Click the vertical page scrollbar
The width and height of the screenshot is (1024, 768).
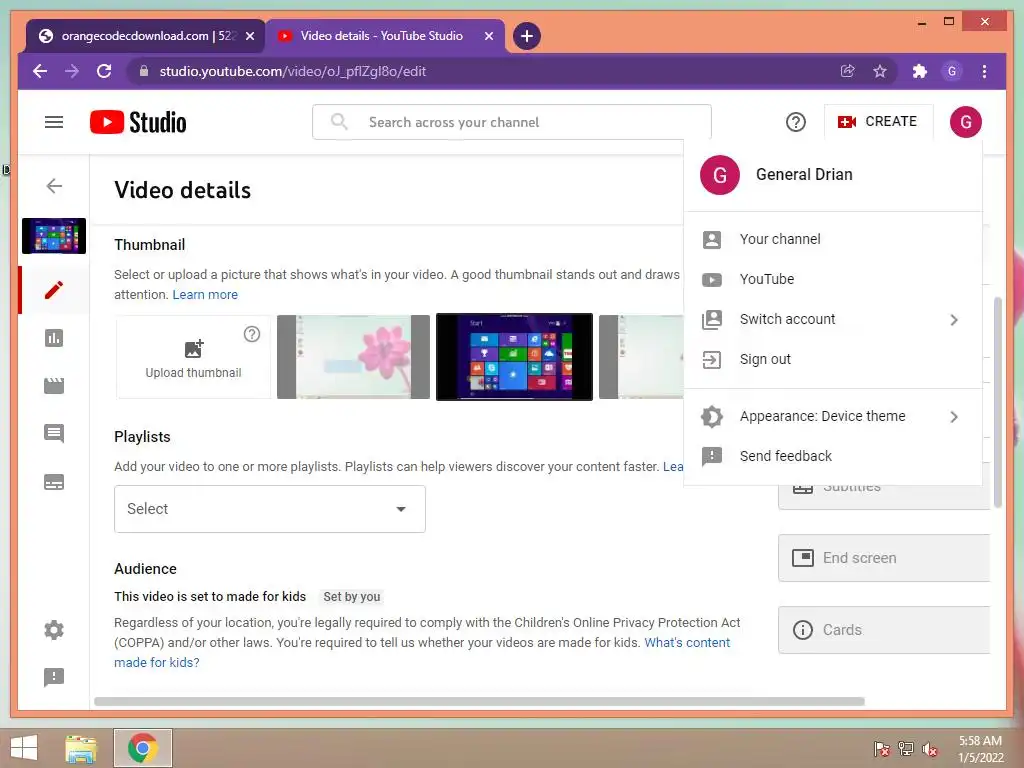coord(997,402)
